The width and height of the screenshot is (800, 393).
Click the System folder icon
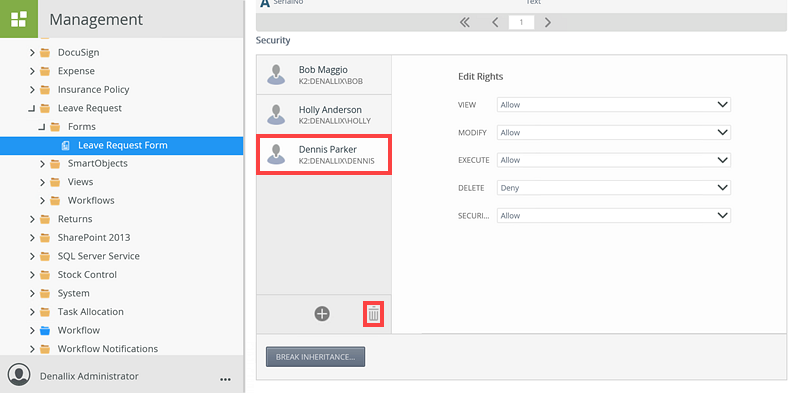[45, 293]
